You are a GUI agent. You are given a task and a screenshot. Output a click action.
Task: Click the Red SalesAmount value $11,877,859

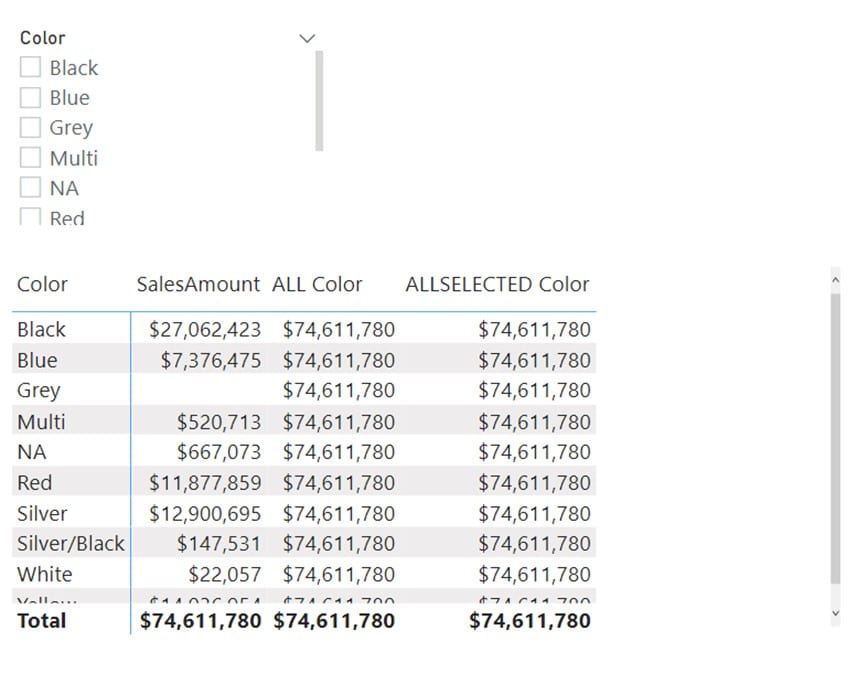205,483
